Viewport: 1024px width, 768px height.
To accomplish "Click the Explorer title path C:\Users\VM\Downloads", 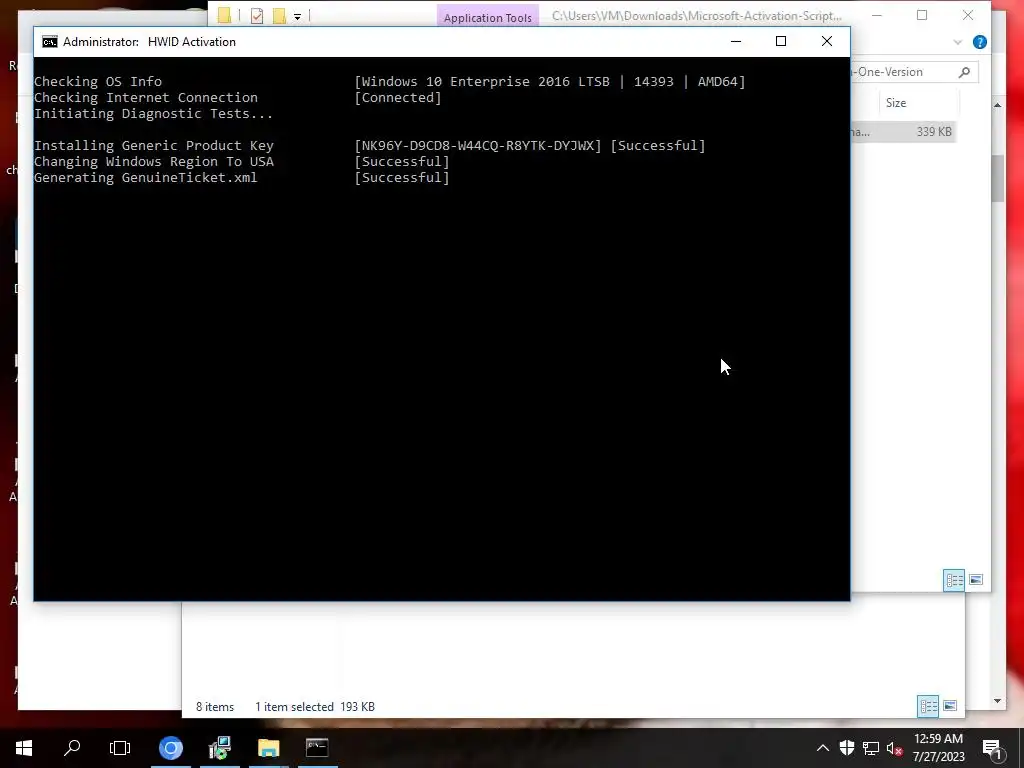I will tap(696, 16).
